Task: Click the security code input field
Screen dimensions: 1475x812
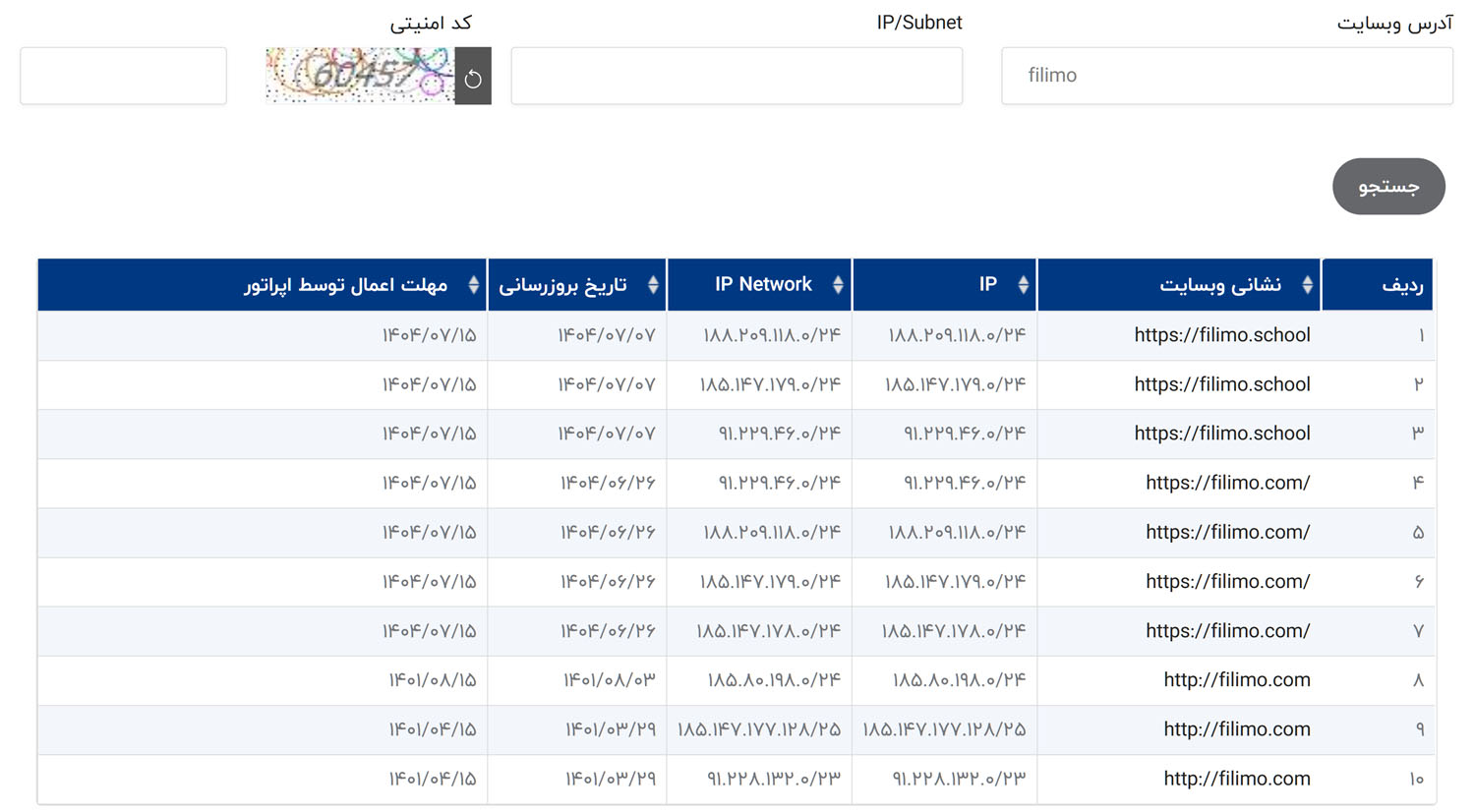Action: (123, 76)
